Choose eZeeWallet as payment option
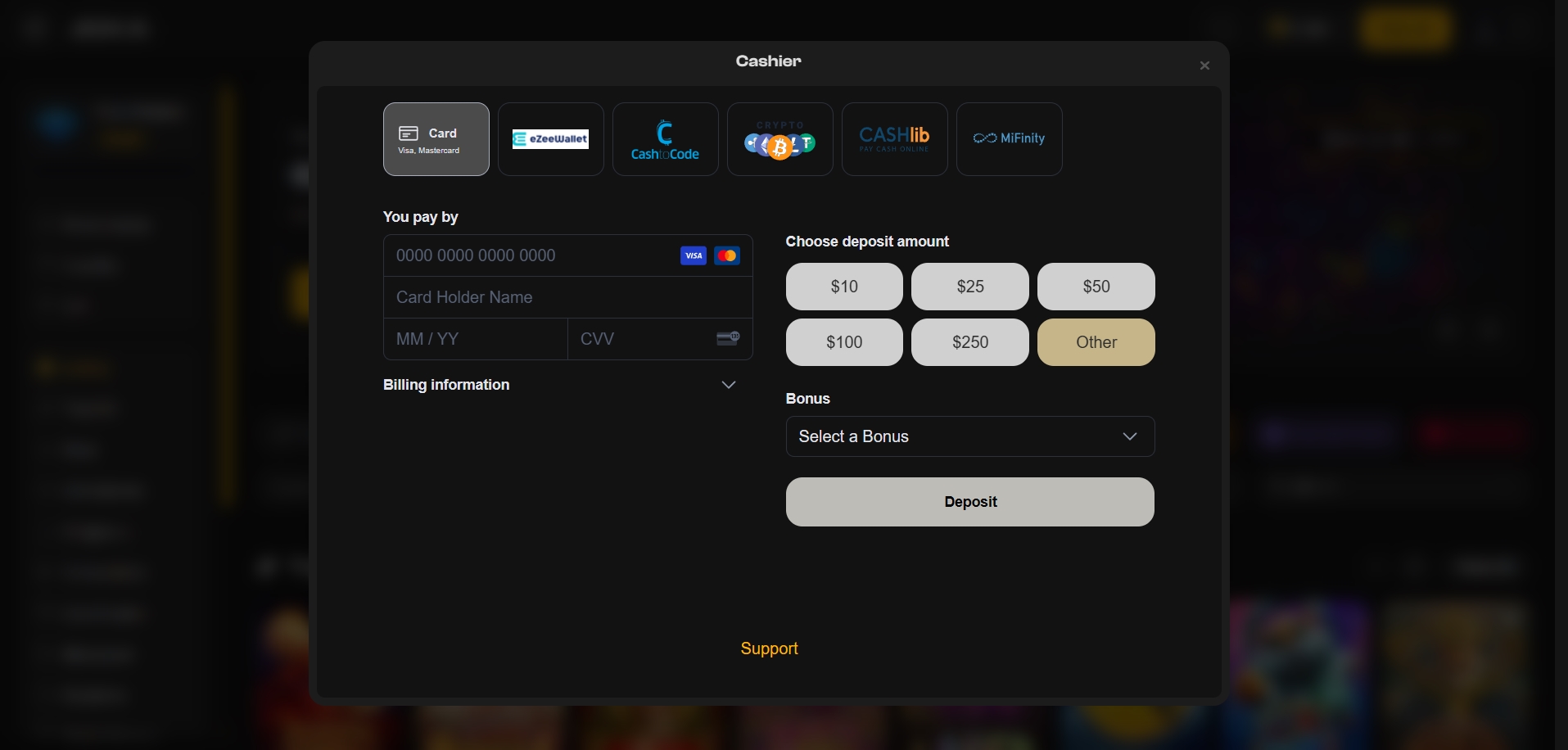This screenshot has height=750, width=1568. tap(550, 138)
